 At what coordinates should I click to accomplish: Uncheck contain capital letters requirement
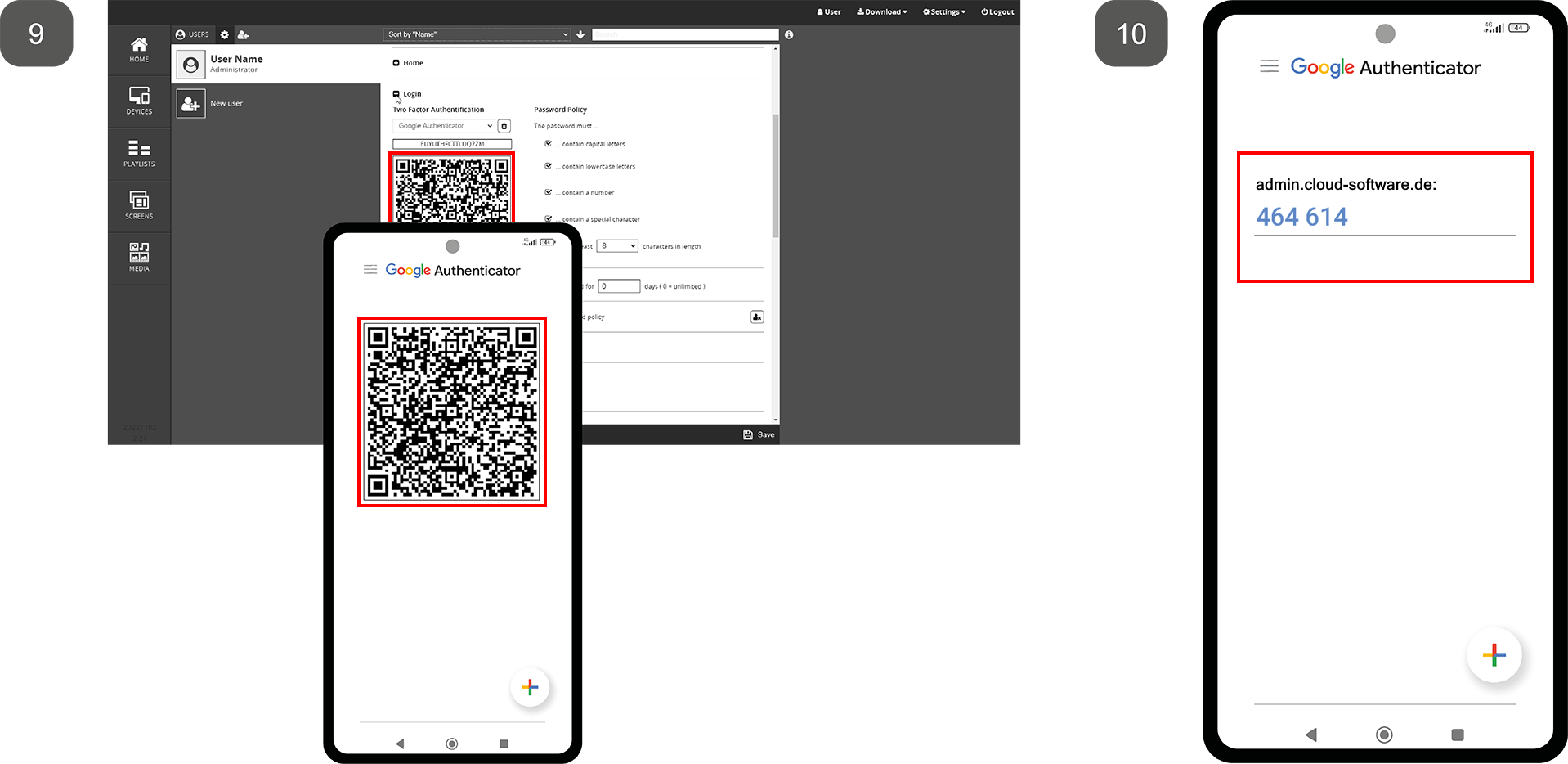coord(548,143)
